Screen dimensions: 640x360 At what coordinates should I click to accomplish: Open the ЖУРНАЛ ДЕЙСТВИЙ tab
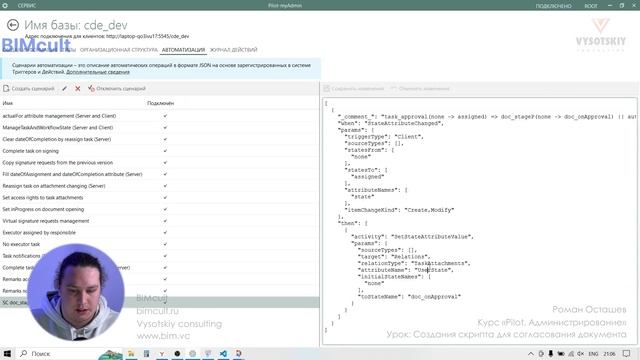233,50
